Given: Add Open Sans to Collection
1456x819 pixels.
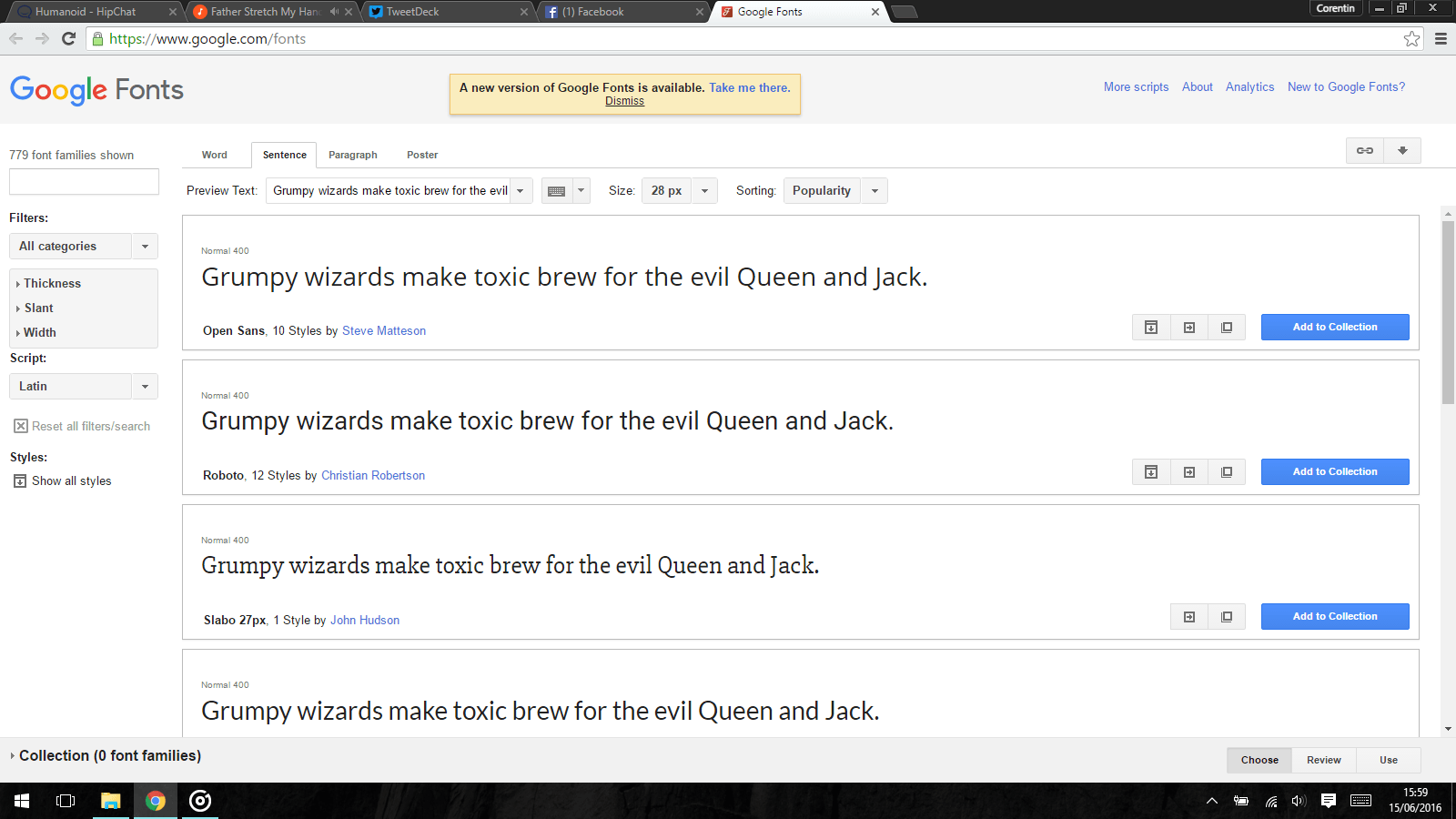Looking at the screenshot, I should [x=1335, y=328].
